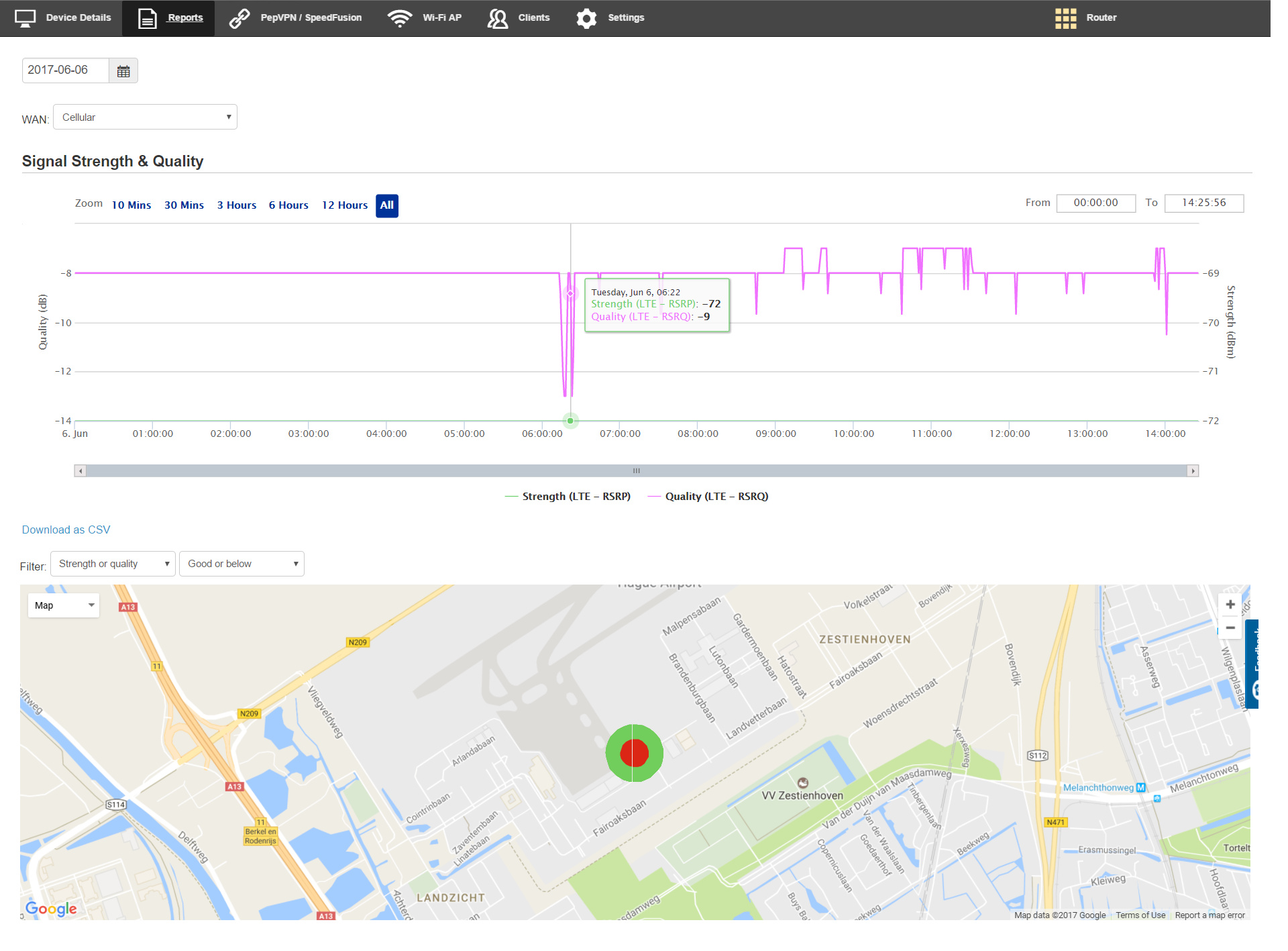Click the Melanchthonweg metro station icon
This screenshot has height=951, width=1288.
coord(1140,787)
